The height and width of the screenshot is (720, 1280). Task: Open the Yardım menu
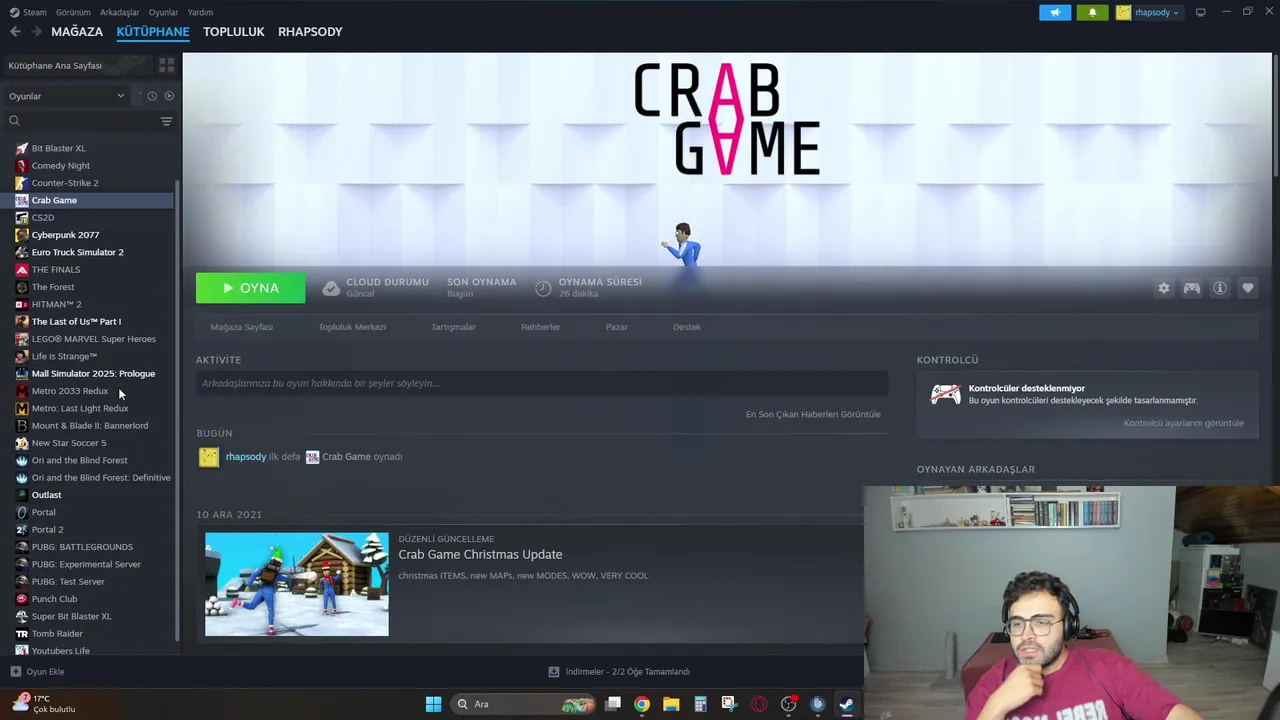click(201, 12)
